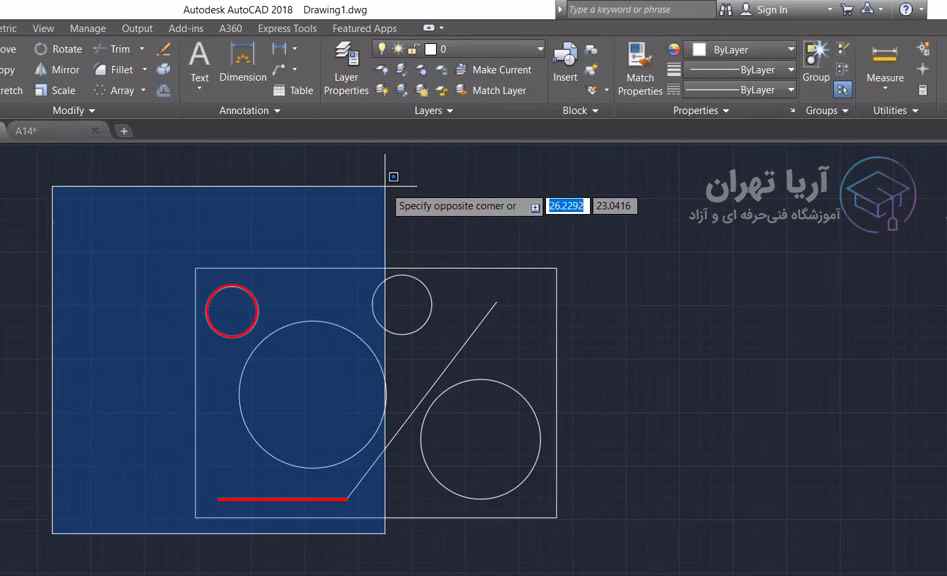Expand the Modify panel

73,111
